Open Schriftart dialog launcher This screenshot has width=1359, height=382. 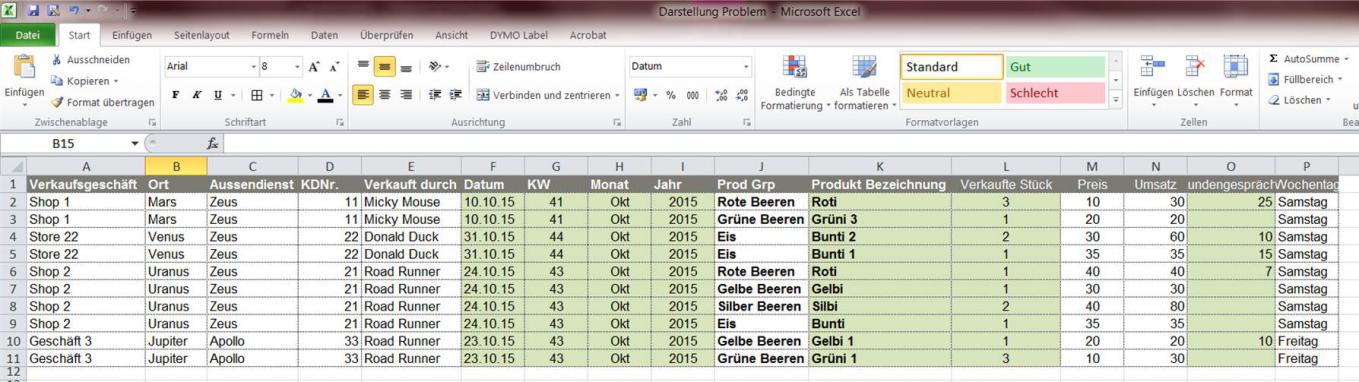click(x=340, y=122)
